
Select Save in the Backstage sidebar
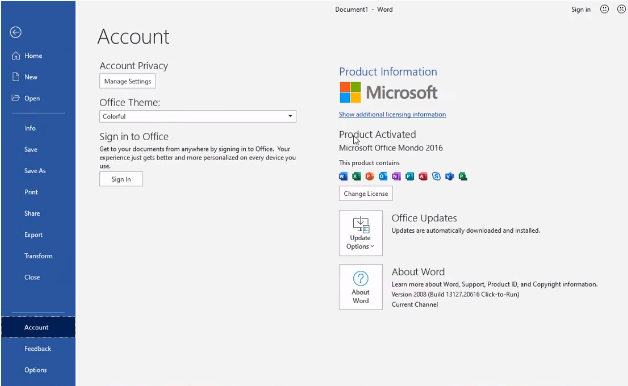[31, 149]
